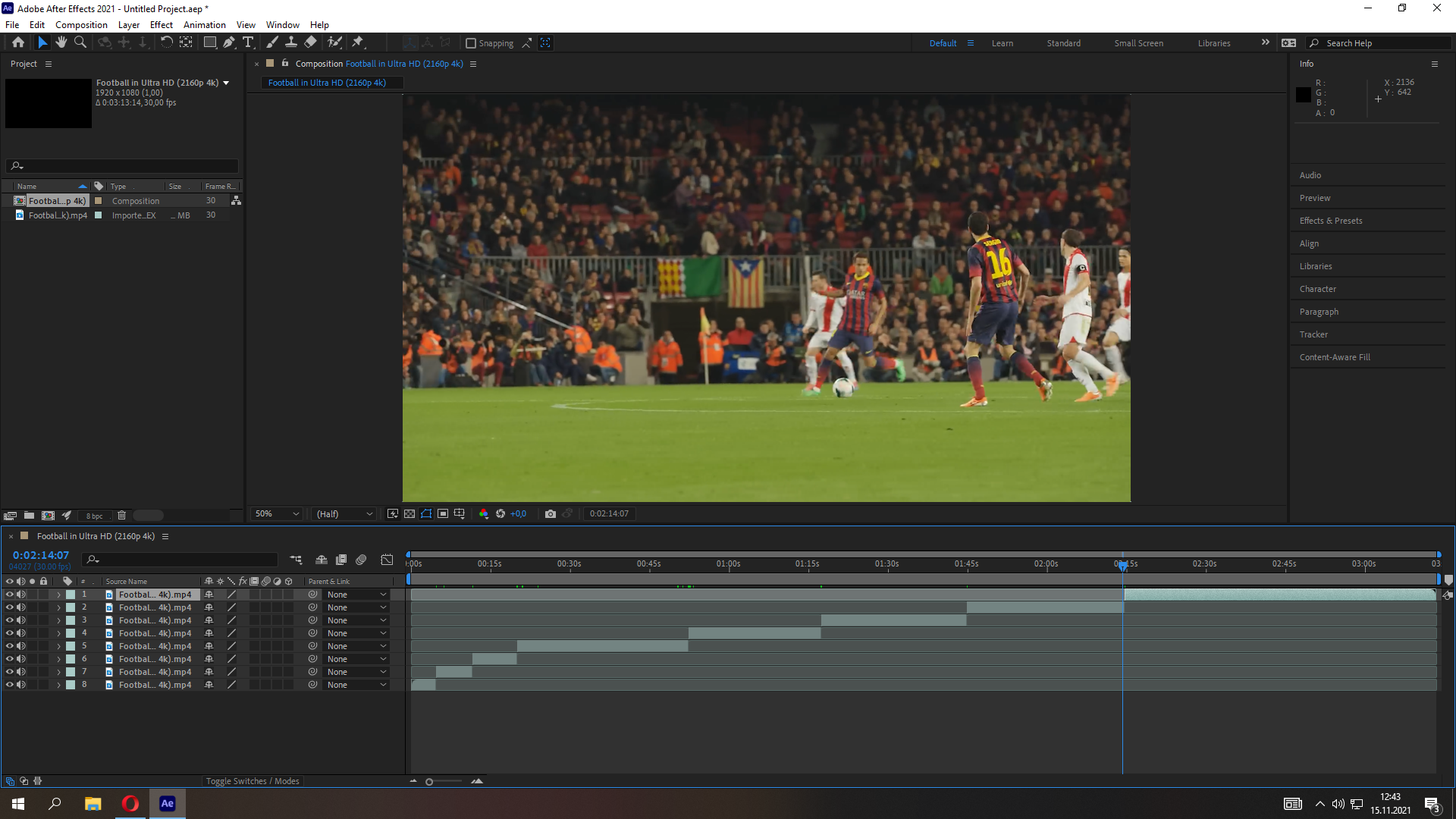Open the 50% magnification dropdown

pos(277,514)
